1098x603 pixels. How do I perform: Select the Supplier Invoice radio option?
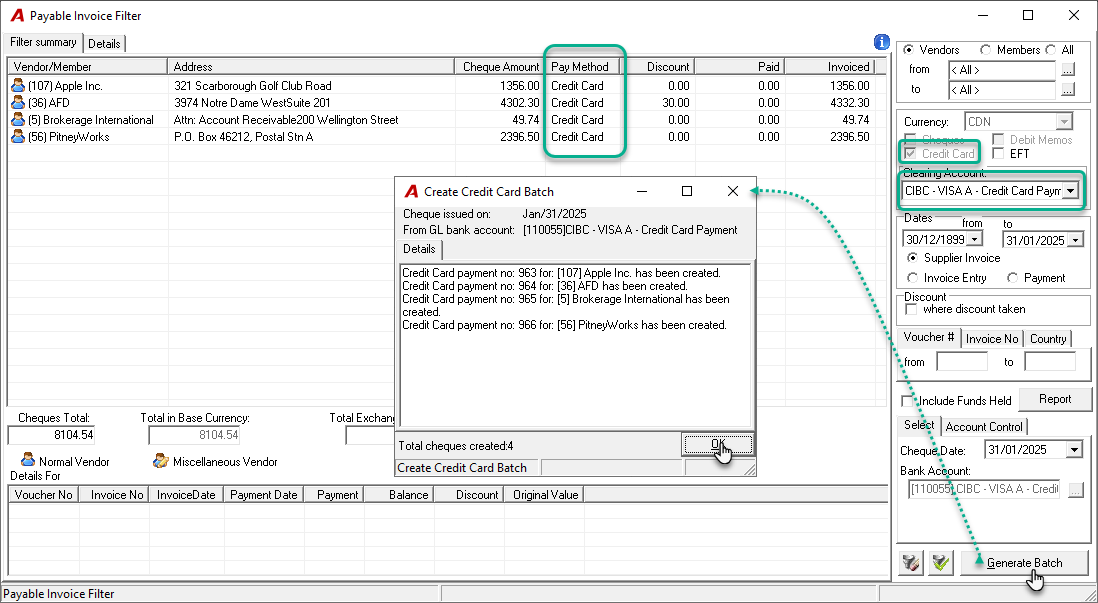(912, 258)
